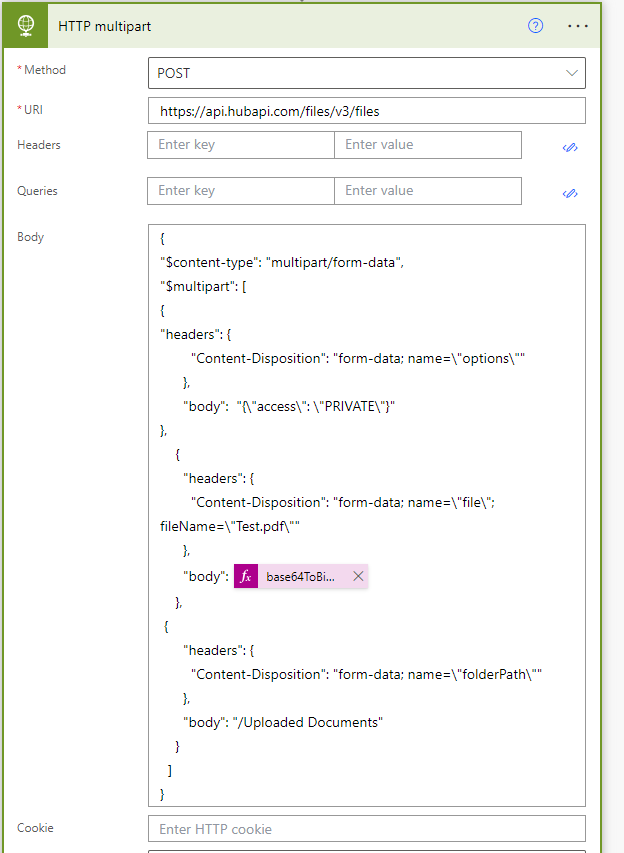Switch Headers to text mode via pencil icon
This screenshot has height=853, width=624.
click(x=570, y=146)
